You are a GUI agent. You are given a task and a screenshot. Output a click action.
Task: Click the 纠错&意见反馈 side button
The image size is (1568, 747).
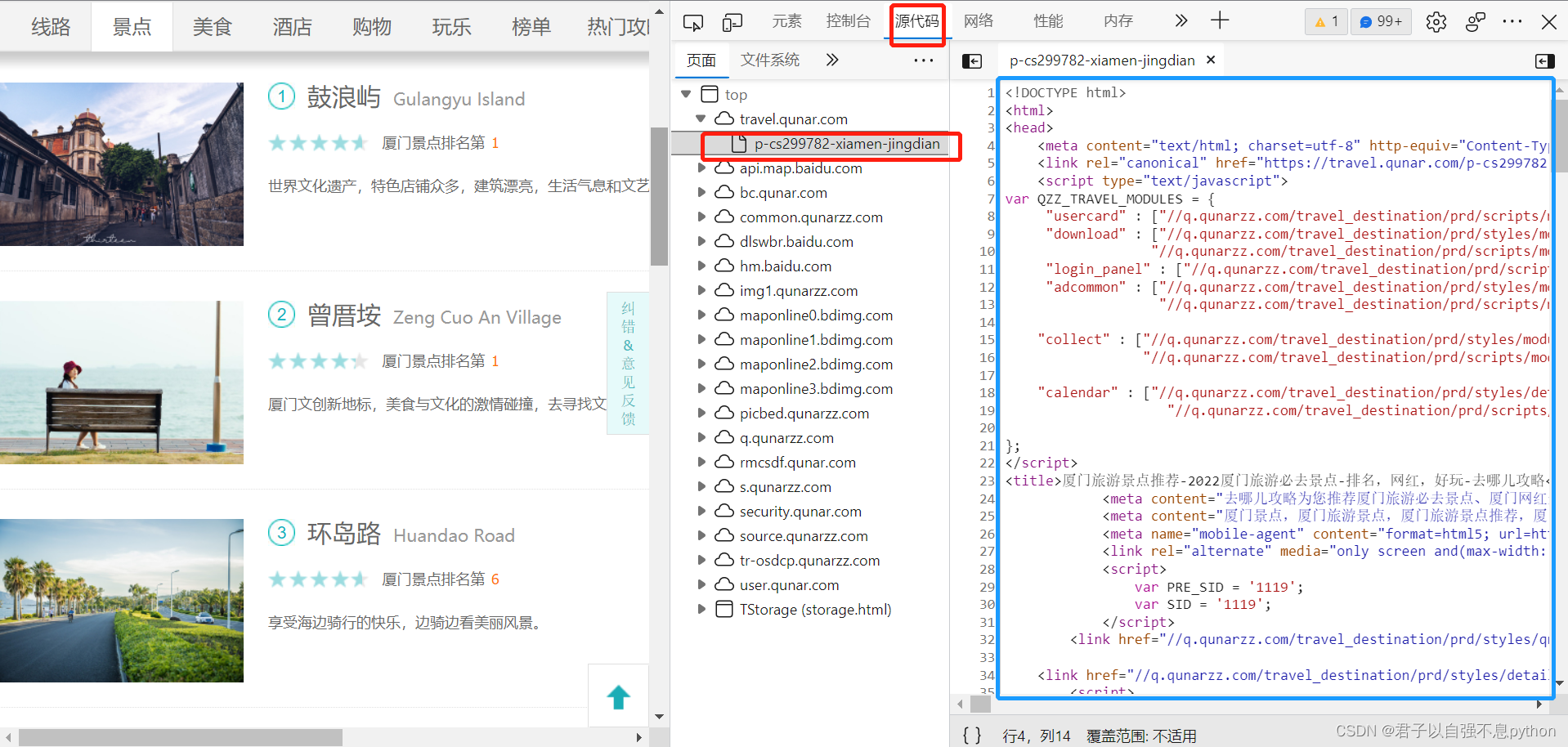click(628, 363)
